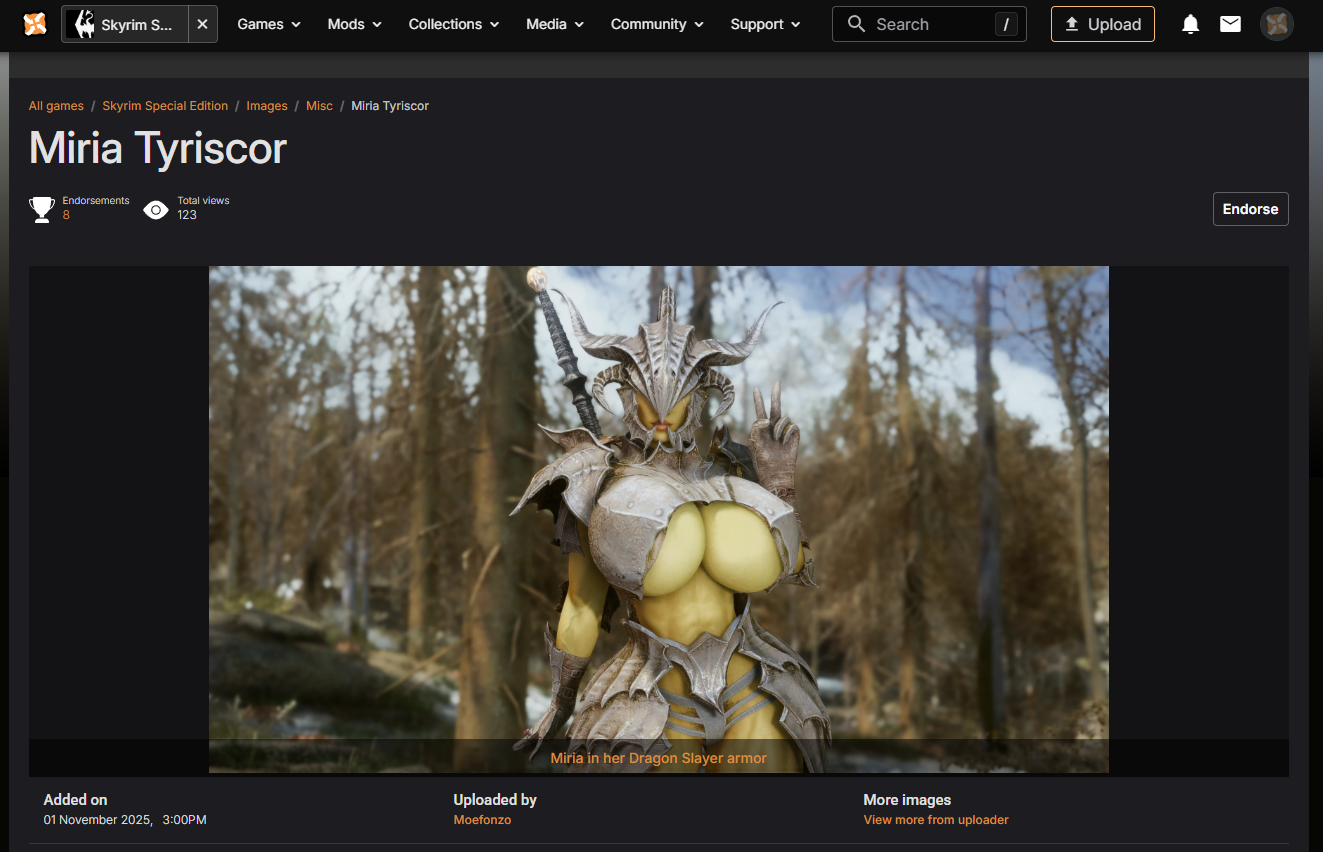Viewport: 1323px width, 852px height.
Task: Expand the Games menu
Action: 269,24
